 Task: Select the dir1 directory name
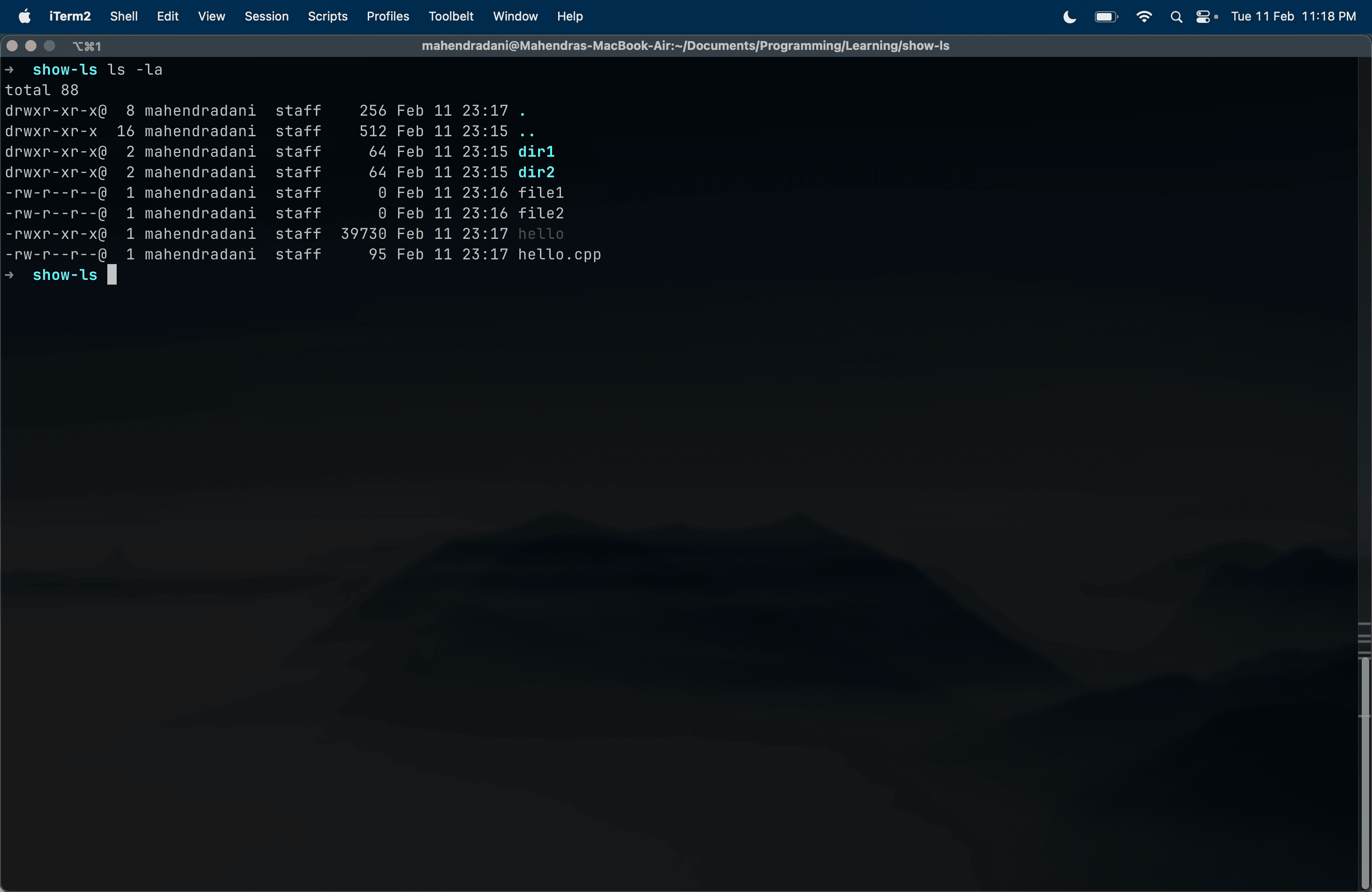tap(536, 152)
